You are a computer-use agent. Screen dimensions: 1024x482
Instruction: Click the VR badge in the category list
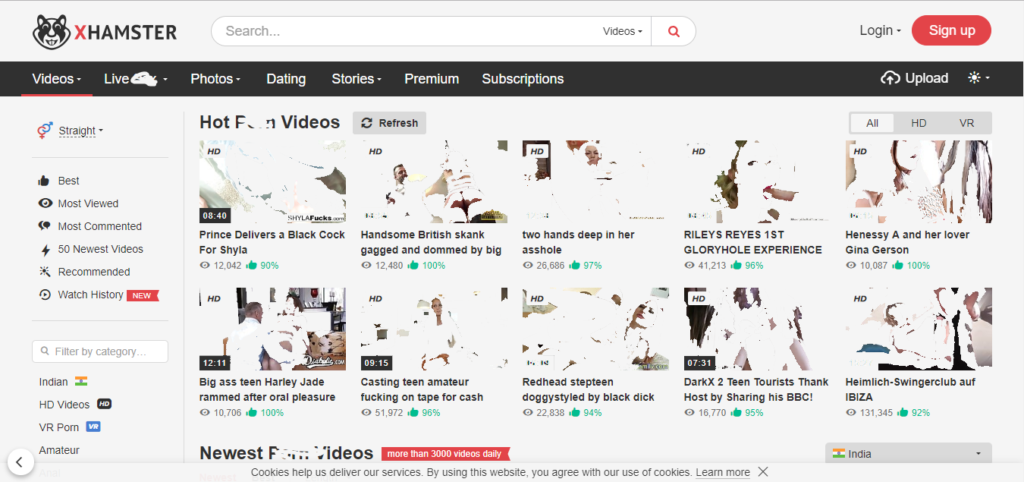[x=93, y=427]
